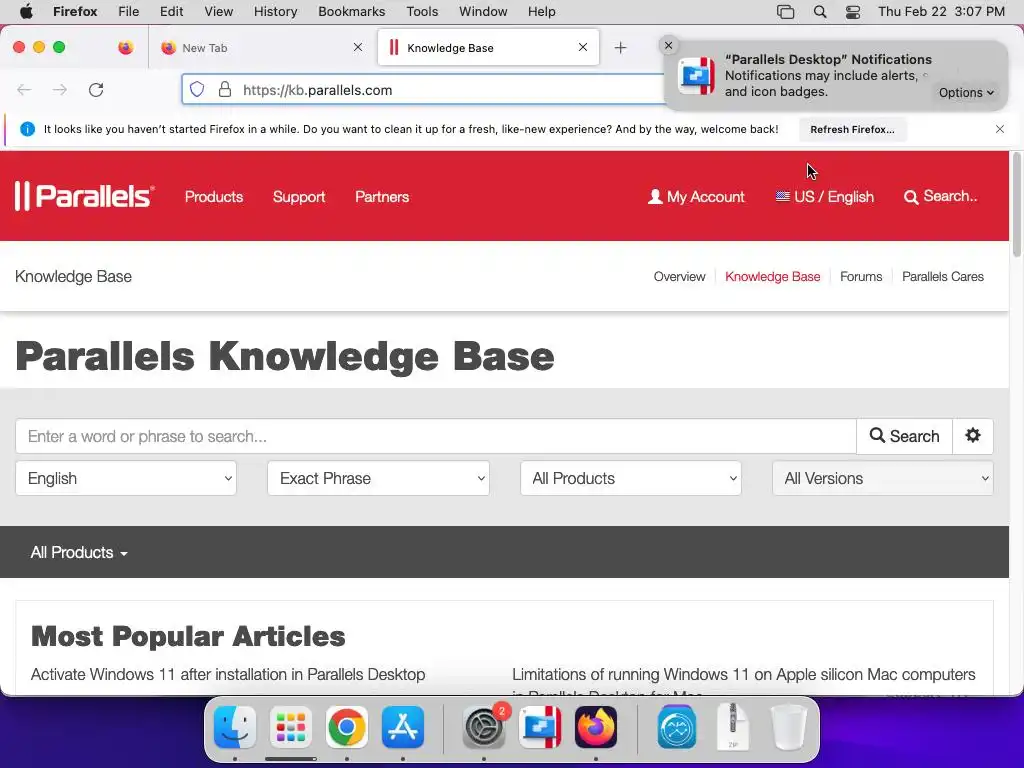Click the page vertical scrollbar
1024x768 pixels.
coord(1016,204)
